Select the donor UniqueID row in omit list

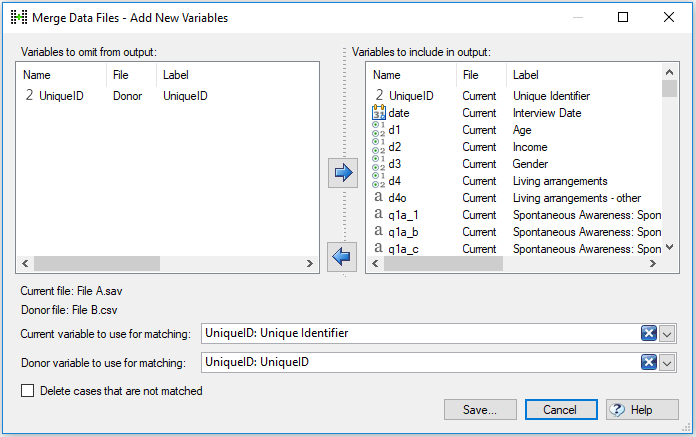point(167,96)
